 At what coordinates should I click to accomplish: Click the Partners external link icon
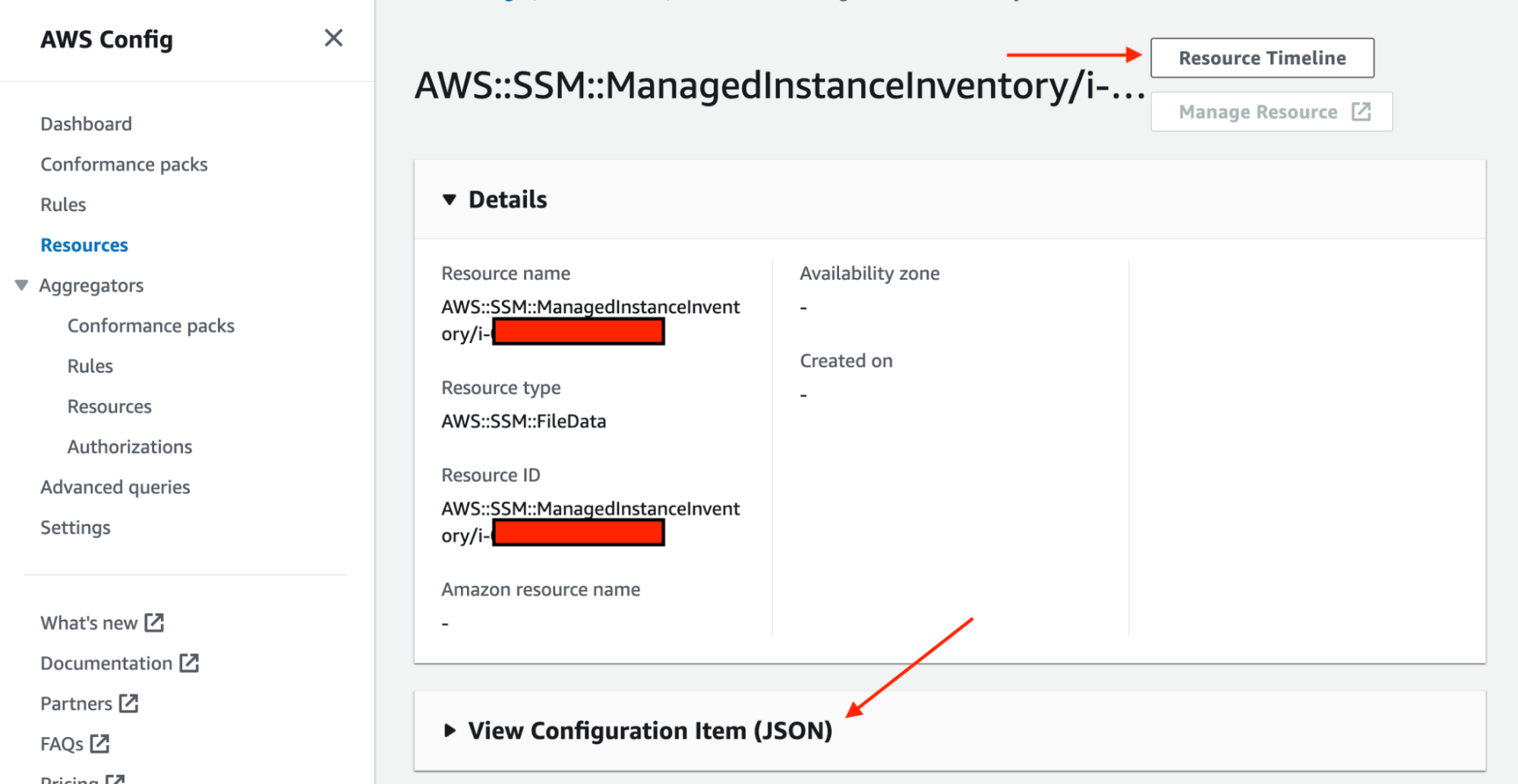coord(130,704)
